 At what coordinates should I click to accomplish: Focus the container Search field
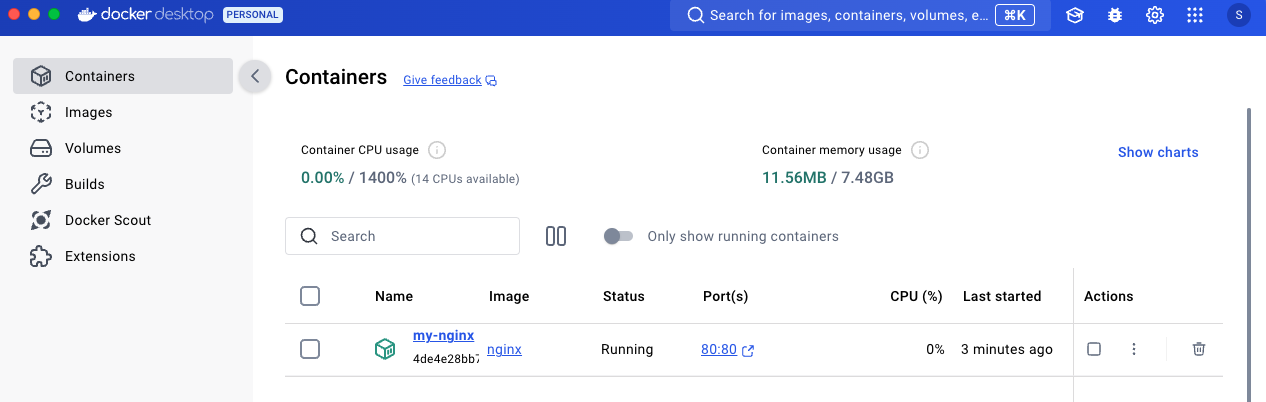tap(402, 236)
